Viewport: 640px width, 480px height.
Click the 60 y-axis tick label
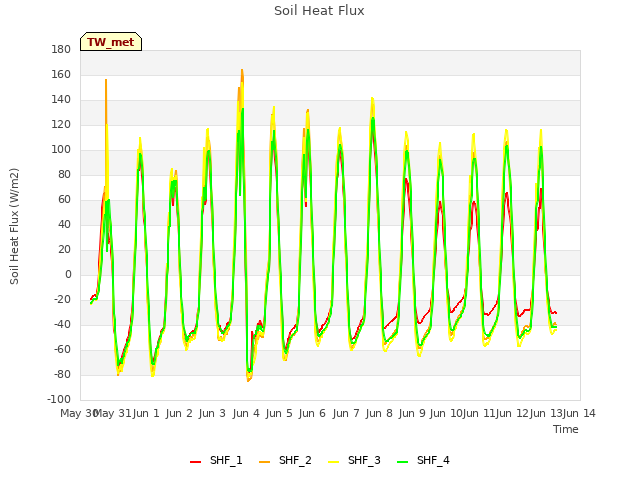[64, 199]
